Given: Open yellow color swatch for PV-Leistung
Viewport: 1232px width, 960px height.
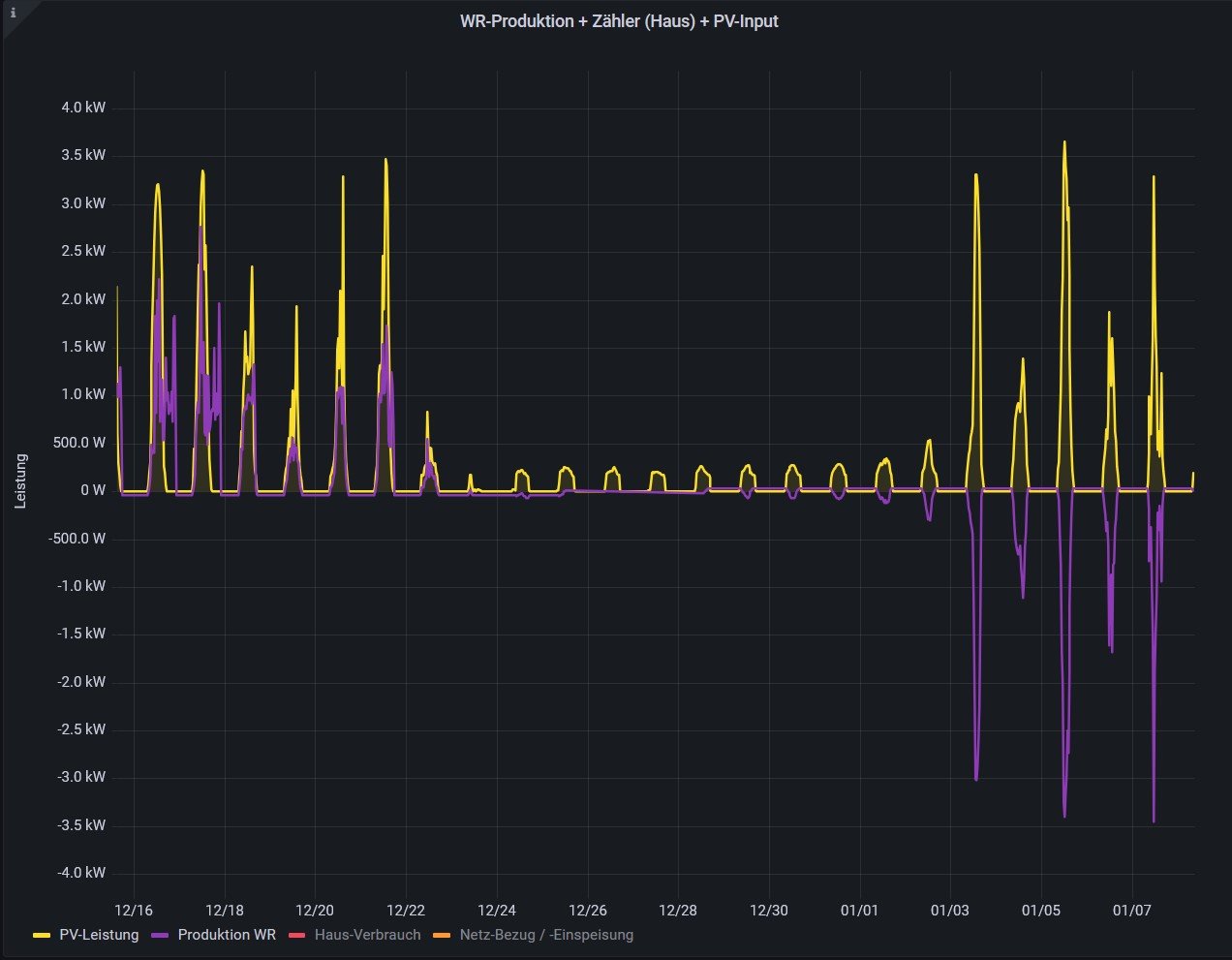Looking at the screenshot, I should coord(42,936).
